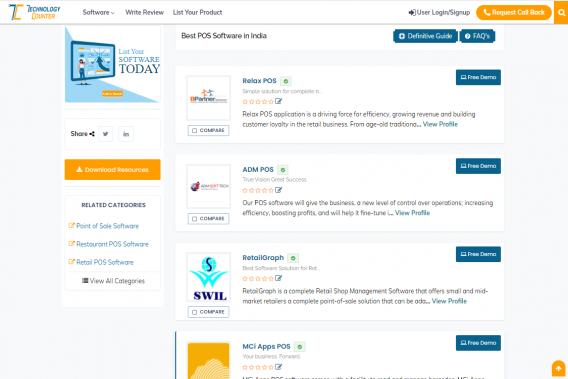Image resolution: width=568 pixels, height=379 pixels.
Task: Click the Request Call Back button
Action: [x=514, y=13]
